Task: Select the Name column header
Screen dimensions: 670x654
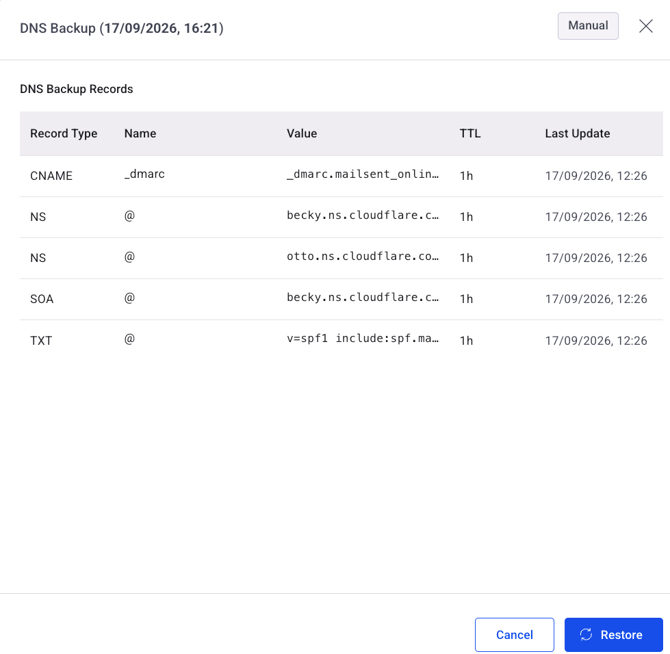Action: pyautogui.click(x=140, y=134)
